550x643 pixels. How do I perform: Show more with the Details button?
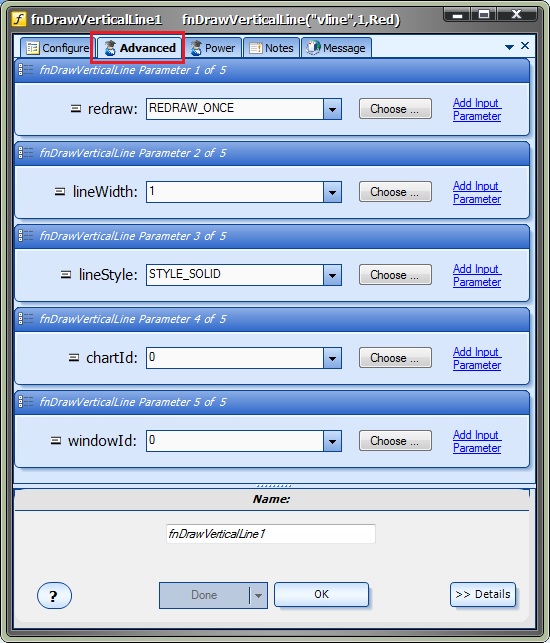pyautogui.click(x=483, y=594)
